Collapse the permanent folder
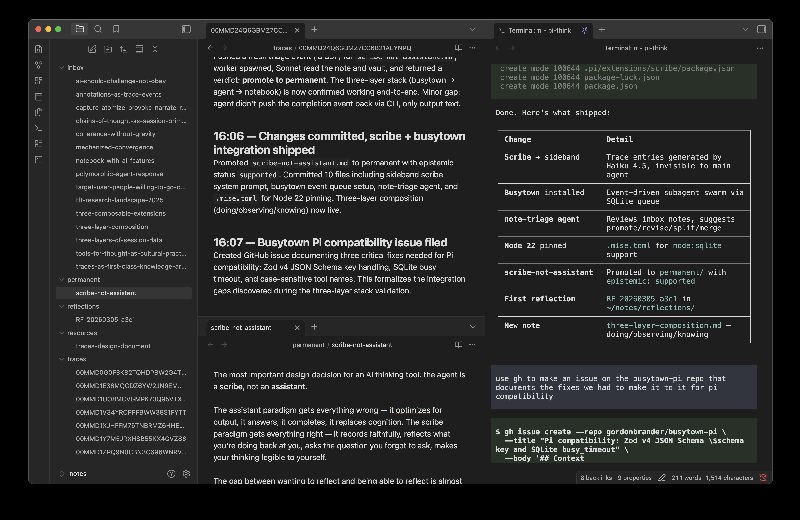 pyautogui.click(x=61, y=280)
